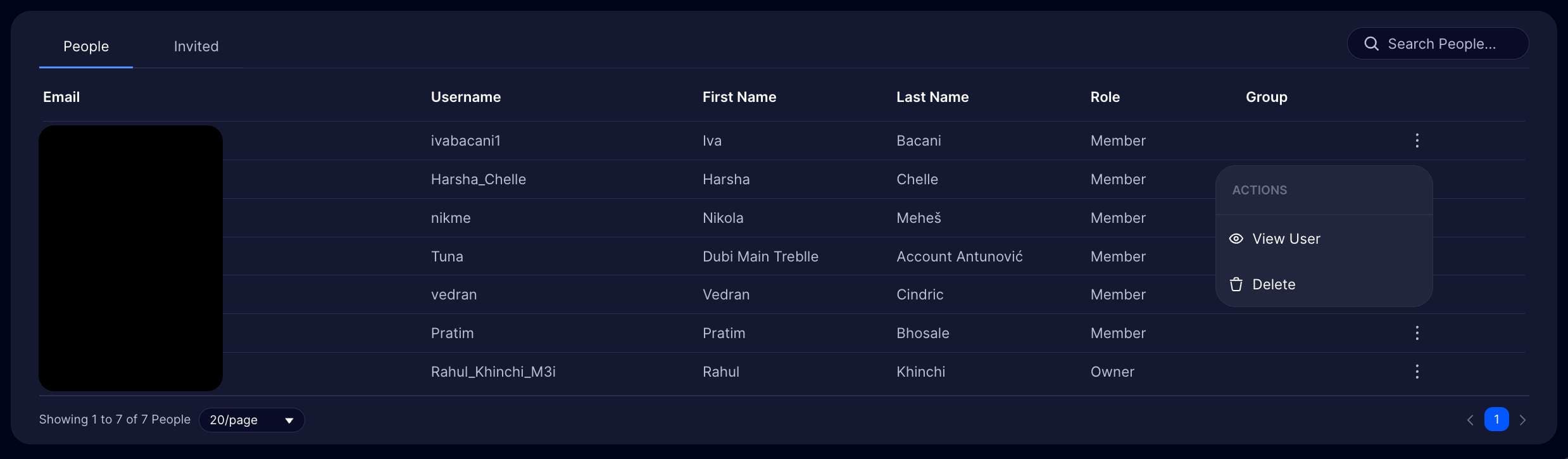Click the Email column header
The height and width of the screenshot is (459, 1568).
click(x=61, y=97)
